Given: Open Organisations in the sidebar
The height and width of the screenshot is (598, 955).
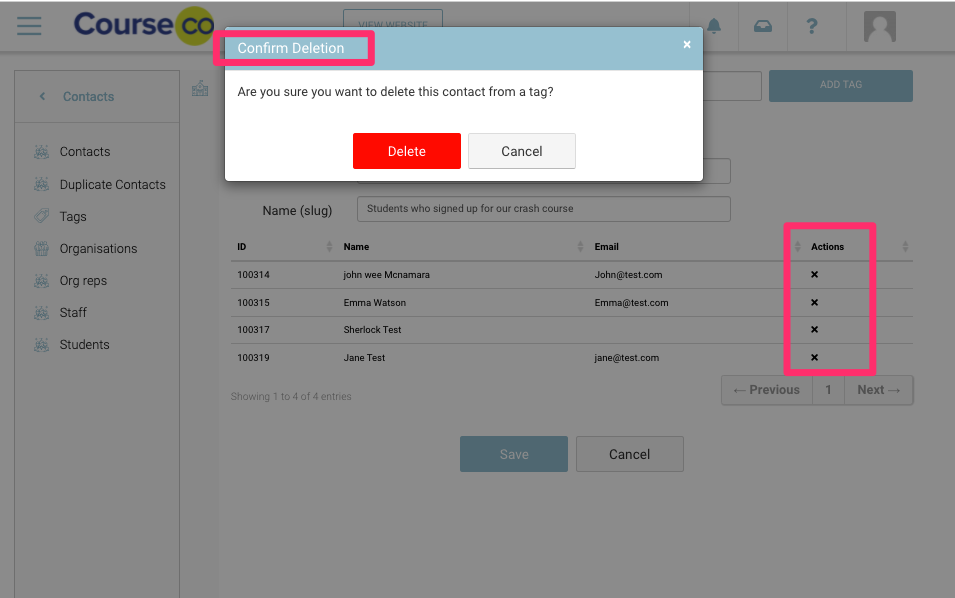Looking at the screenshot, I should 98,248.
